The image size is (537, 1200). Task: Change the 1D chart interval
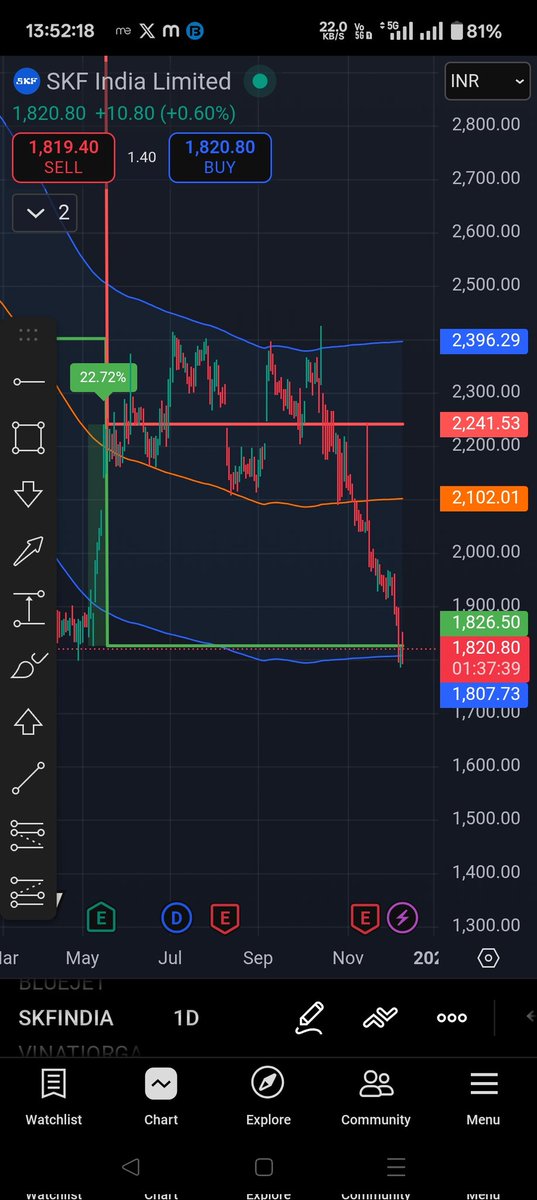point(186,1018)
